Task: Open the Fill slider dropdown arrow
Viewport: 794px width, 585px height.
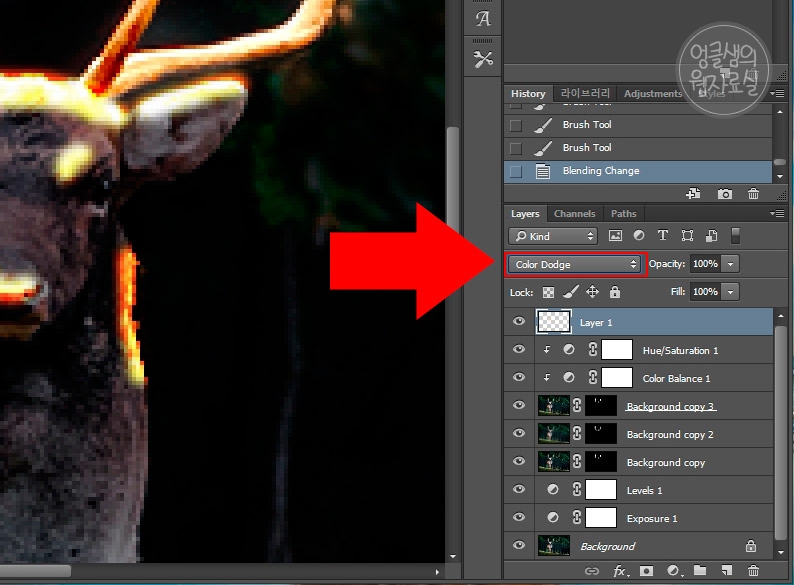Action: click(x=730, y=292)
